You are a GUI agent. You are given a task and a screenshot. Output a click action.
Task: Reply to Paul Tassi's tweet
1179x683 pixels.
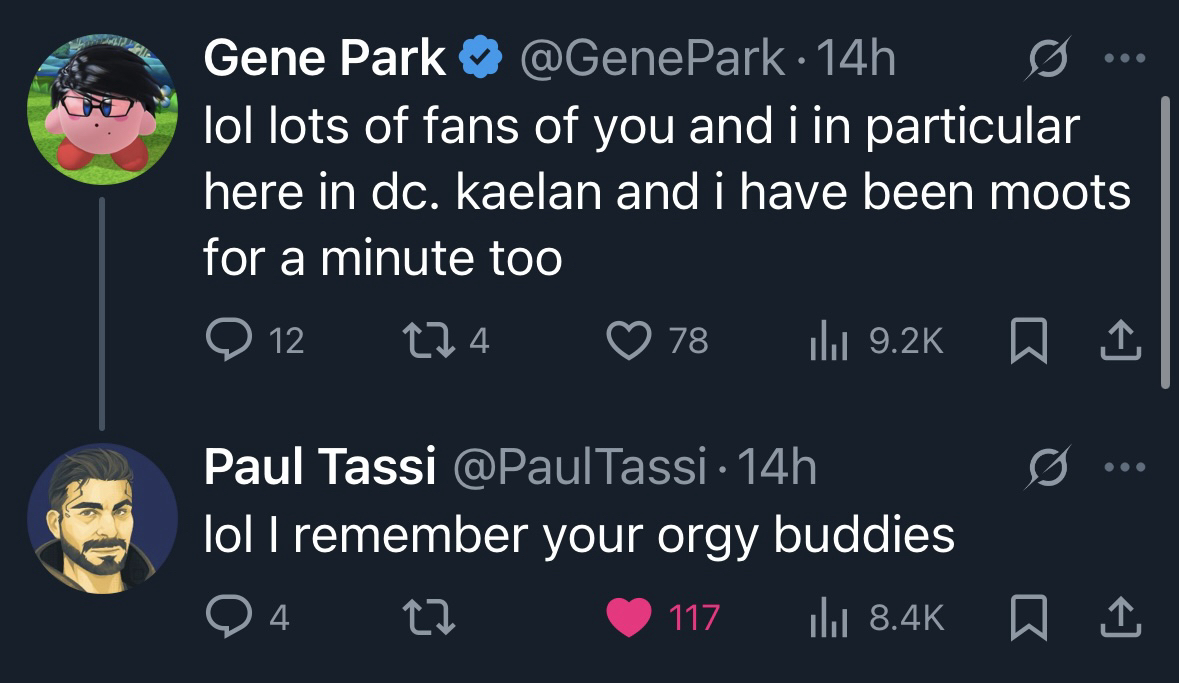coord(228,617)
